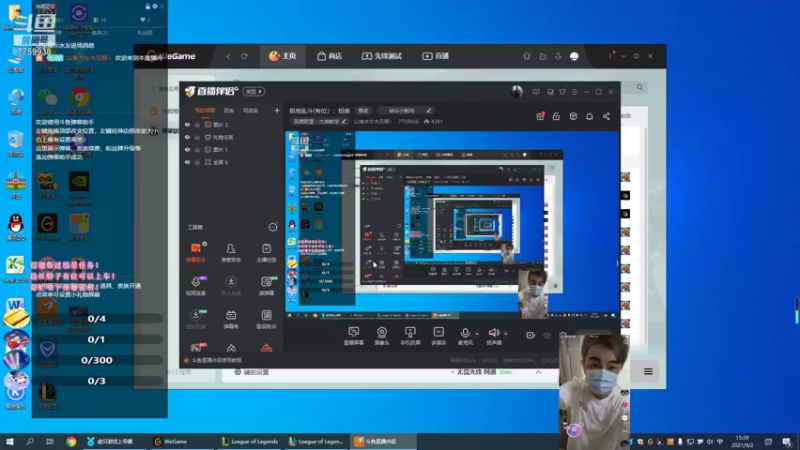The height and width of the screenshot is (450, 800).
Task: Expand the network status chevron in WeGame
Action: click(538, 372)
